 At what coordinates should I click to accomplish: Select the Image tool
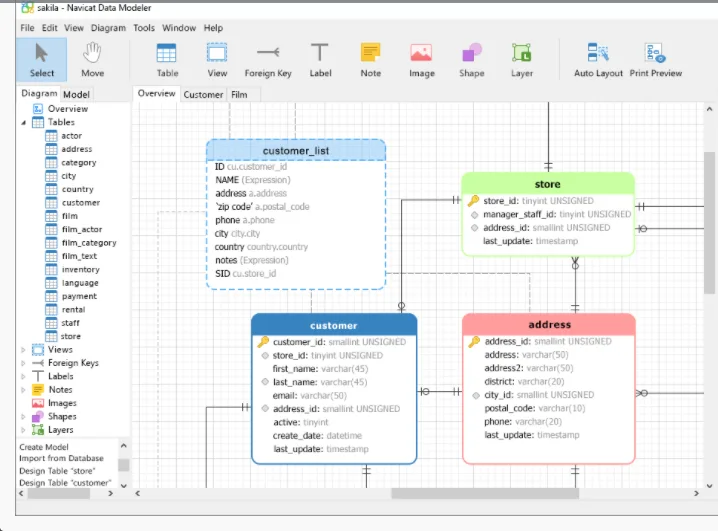[421, 60]
